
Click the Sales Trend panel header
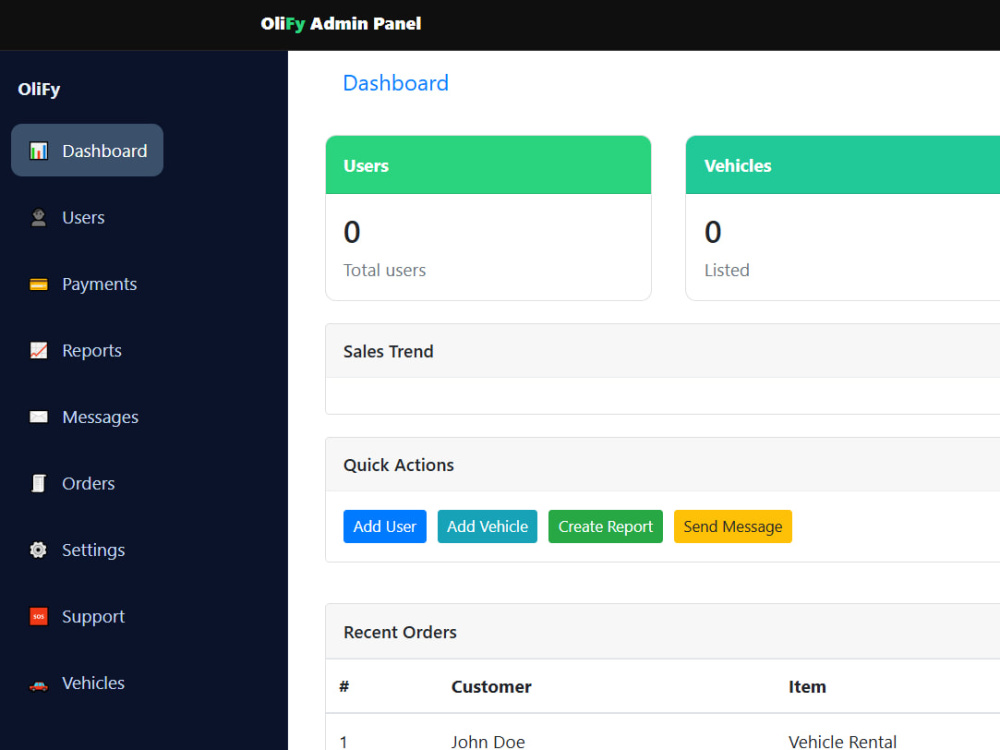click(388, 351)
